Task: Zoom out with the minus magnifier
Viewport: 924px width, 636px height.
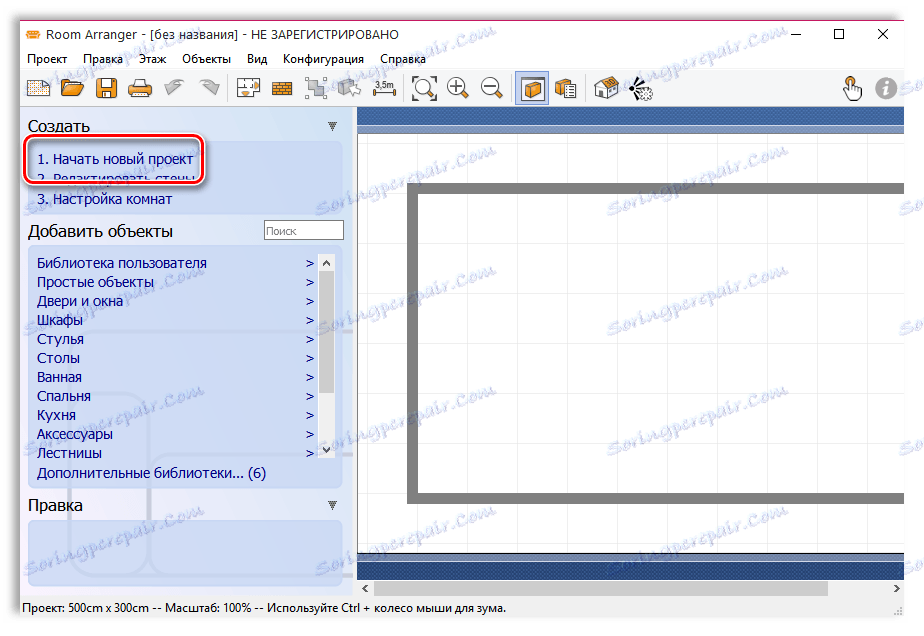Action: (491, 88)
